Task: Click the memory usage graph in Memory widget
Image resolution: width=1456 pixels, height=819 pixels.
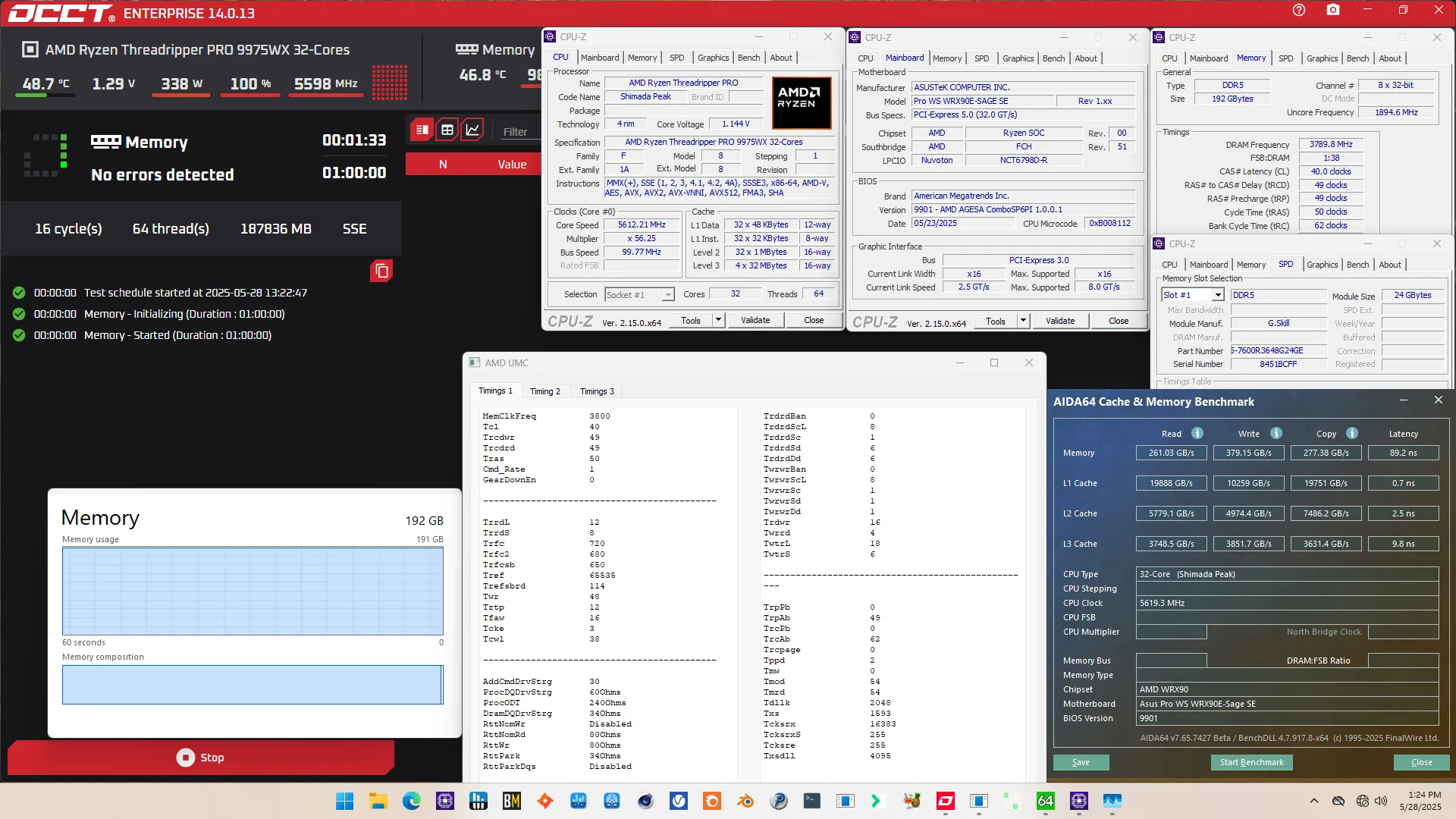Action: point(253,591)
